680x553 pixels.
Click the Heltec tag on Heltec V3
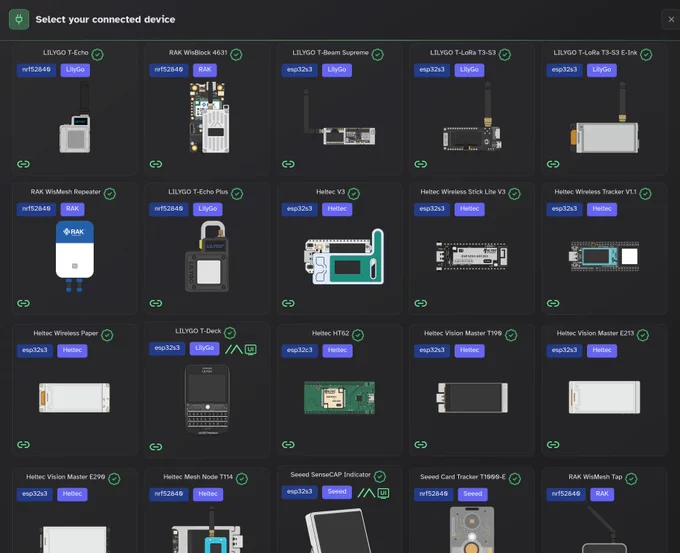pyautogui.click(x=337, y=209)
